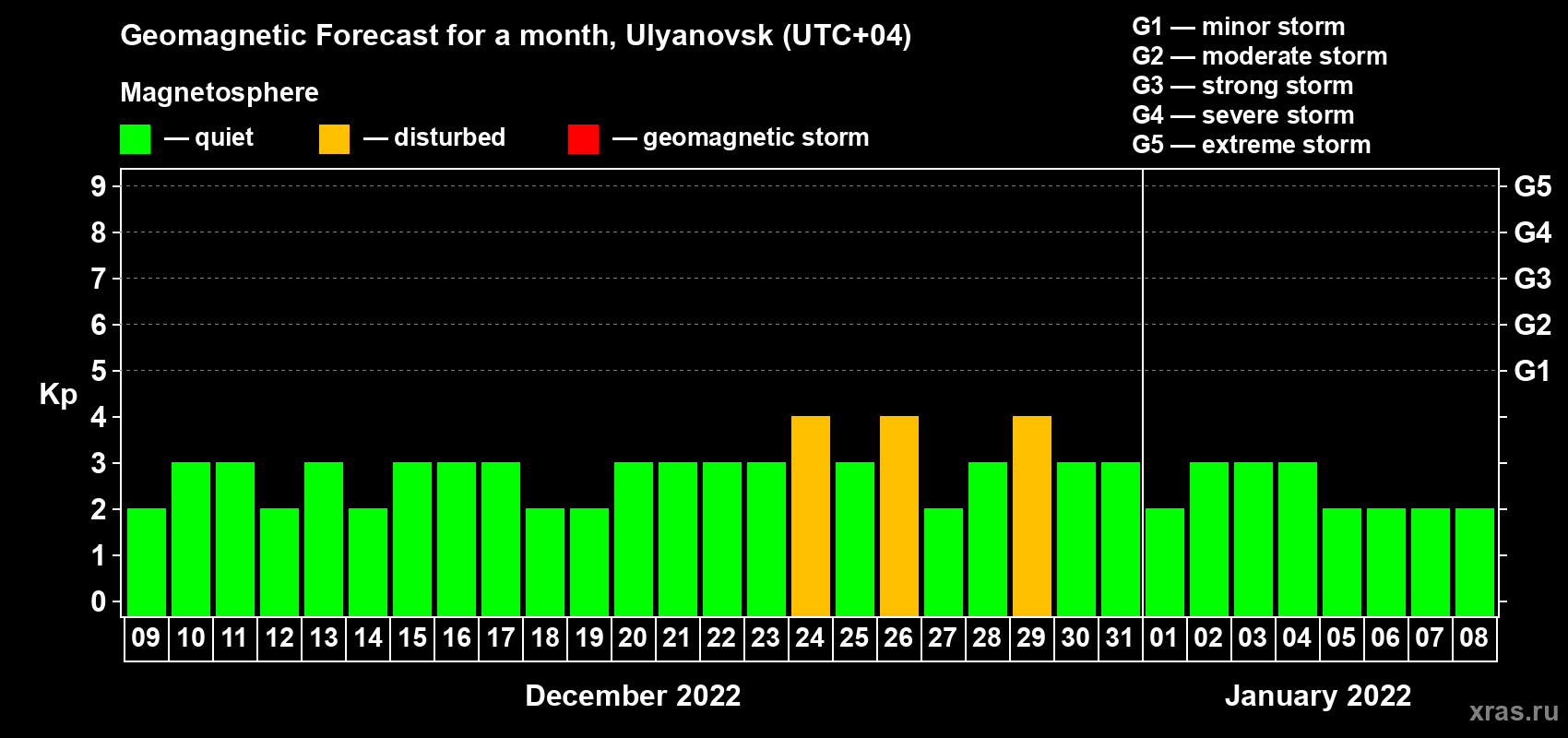
Task: Click date label 12 on axis
Action: pyautogui.click(x=279, y=638)
